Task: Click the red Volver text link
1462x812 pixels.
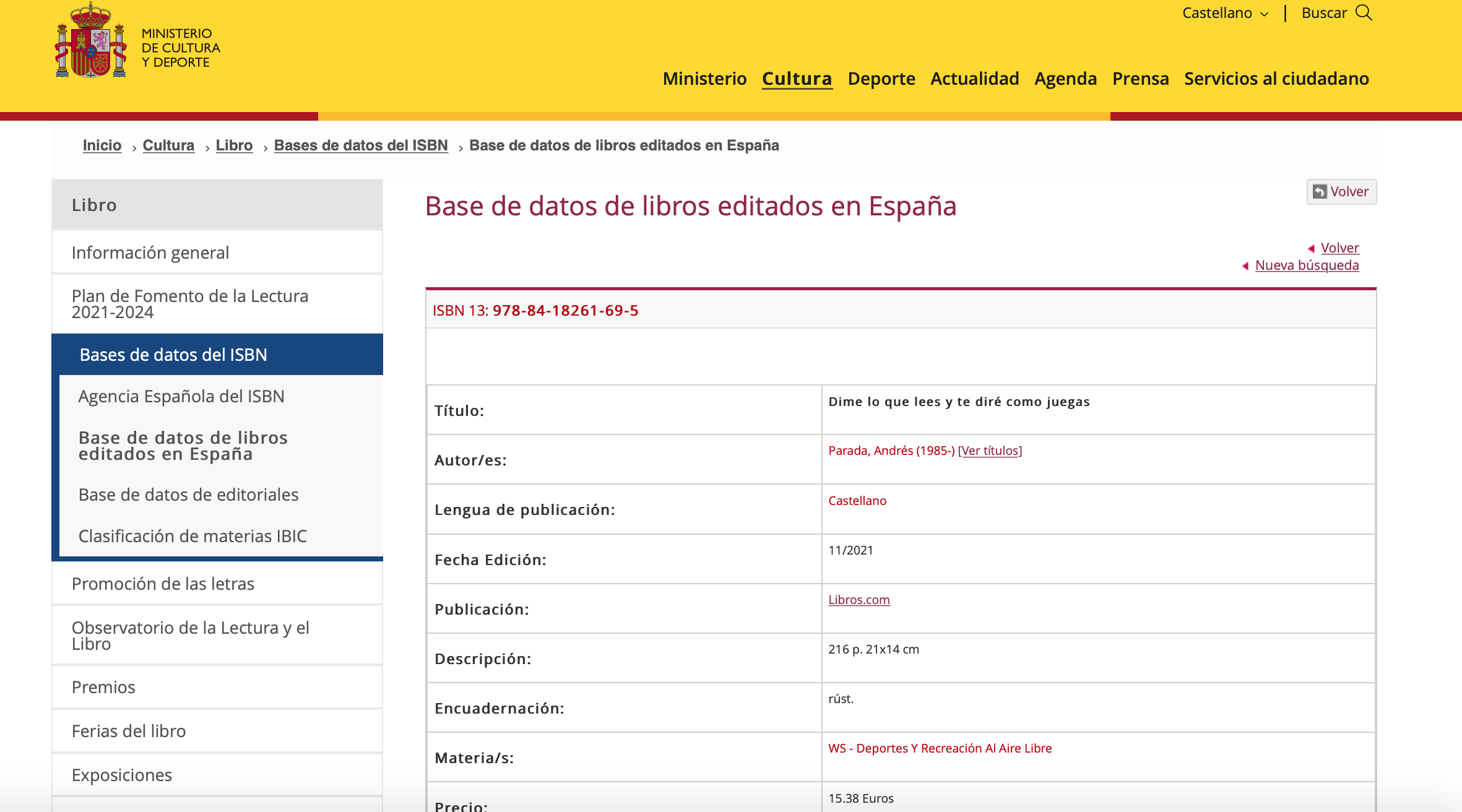Action: (1339, 248)
